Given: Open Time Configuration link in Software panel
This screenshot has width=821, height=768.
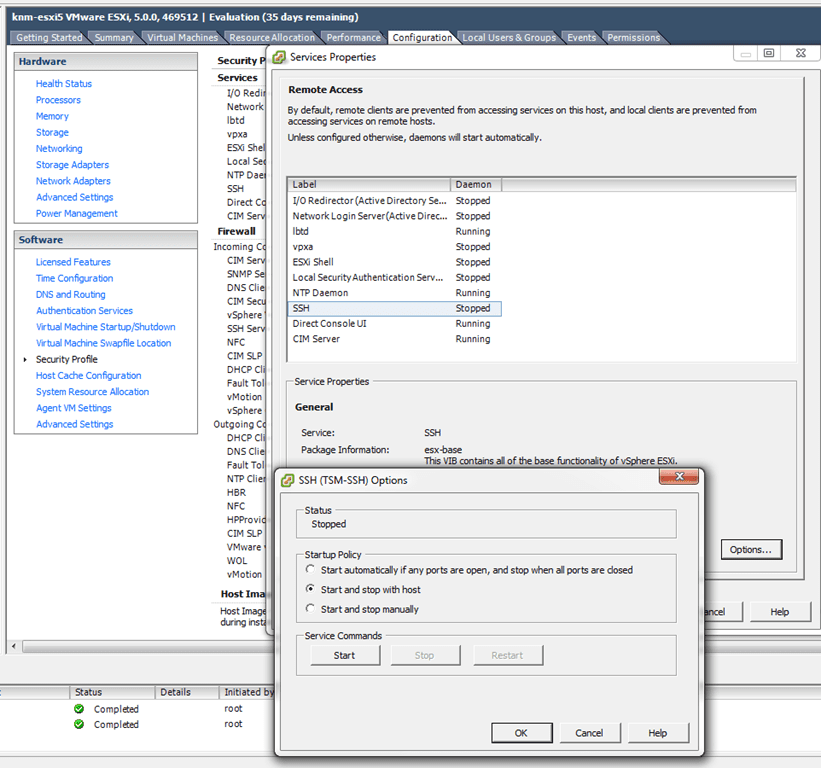Looking at the screenshot, I should [74, 278].
